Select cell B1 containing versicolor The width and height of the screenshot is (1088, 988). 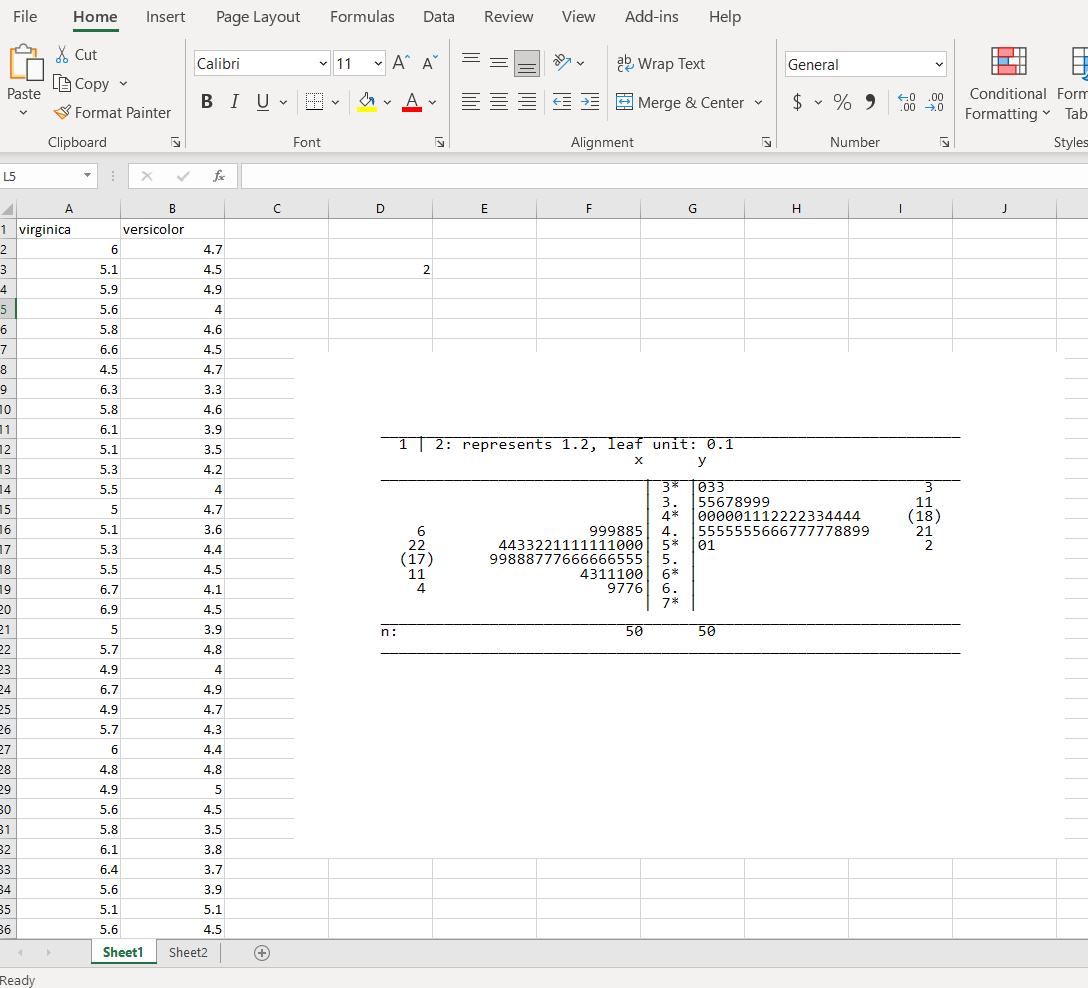coord(172,230)
